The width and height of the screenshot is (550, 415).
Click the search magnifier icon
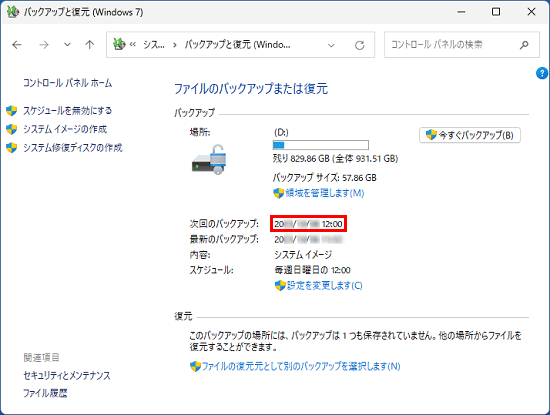(x=524, y=45)
